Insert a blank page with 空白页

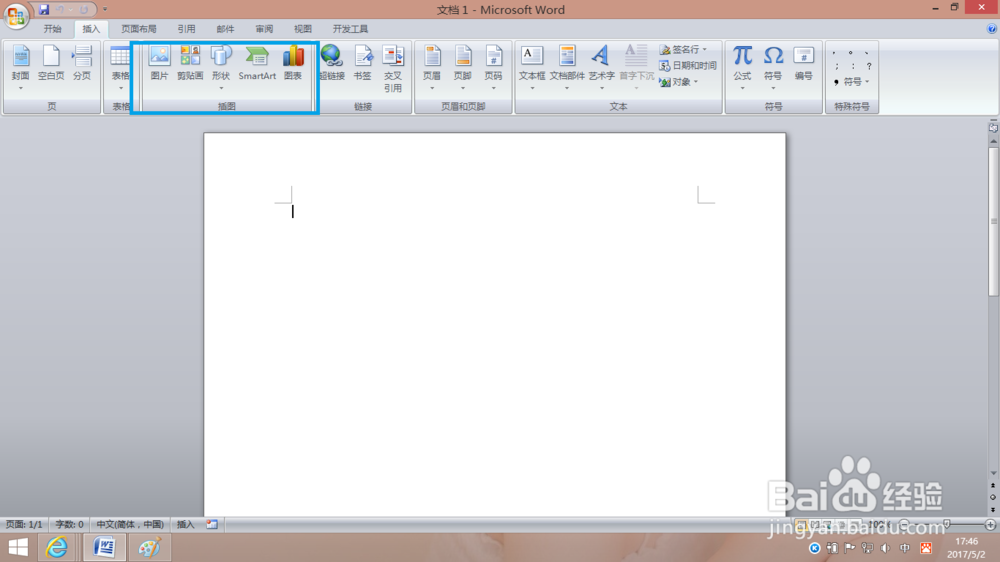(x=51, y=64)
